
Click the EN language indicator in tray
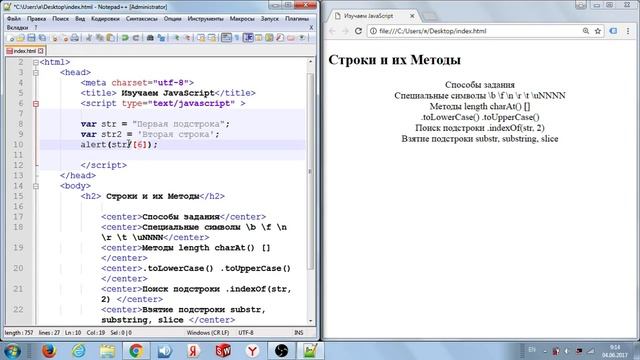532,350
